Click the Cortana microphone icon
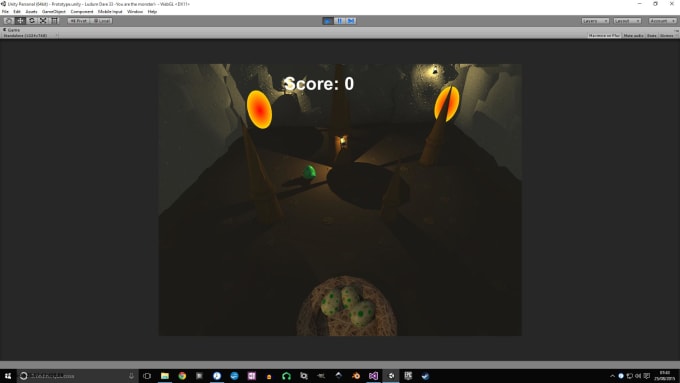Viewport: 680px width, 383px height. tap(131, 376)
